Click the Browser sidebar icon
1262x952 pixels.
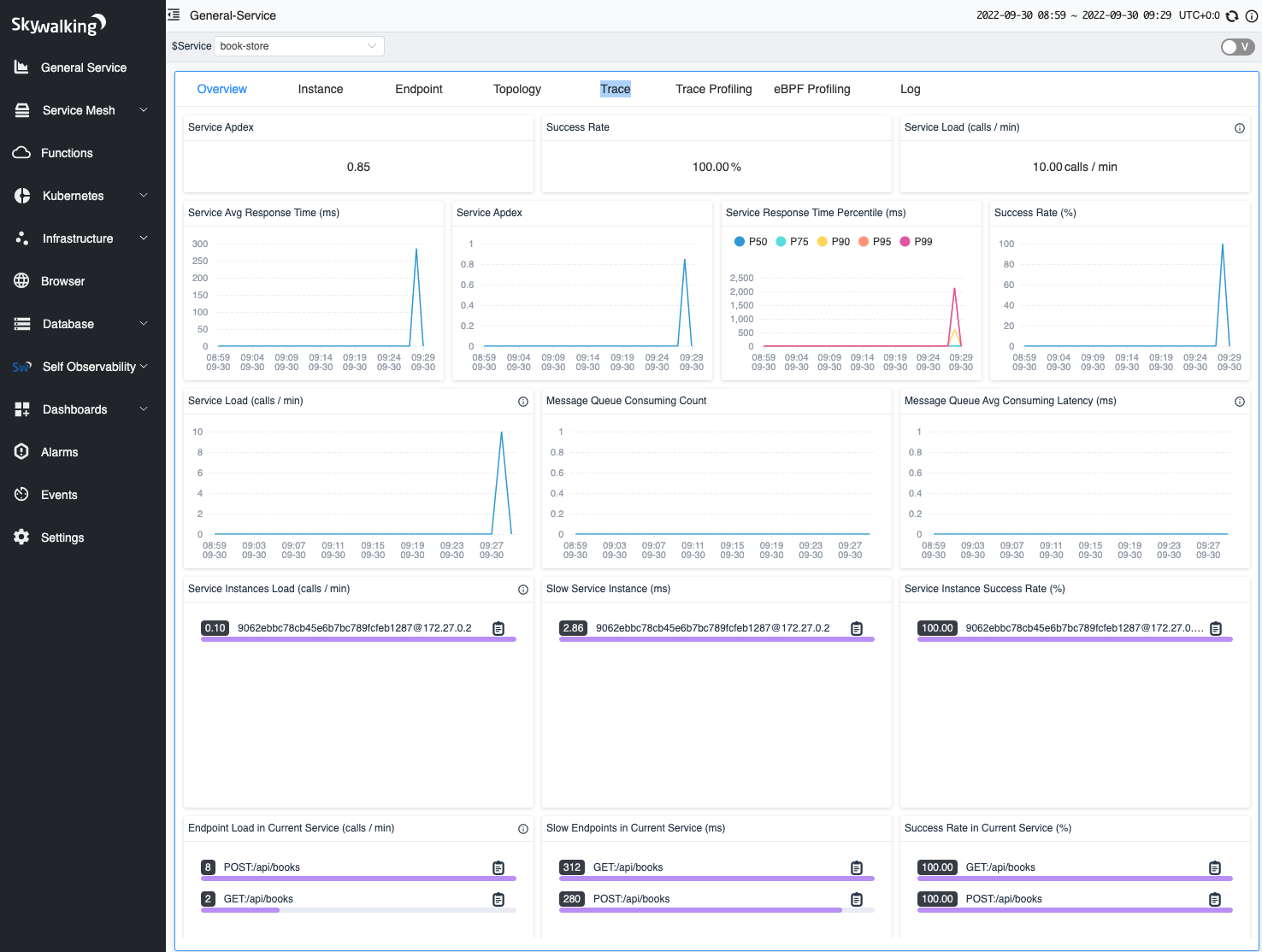[22, 280]
